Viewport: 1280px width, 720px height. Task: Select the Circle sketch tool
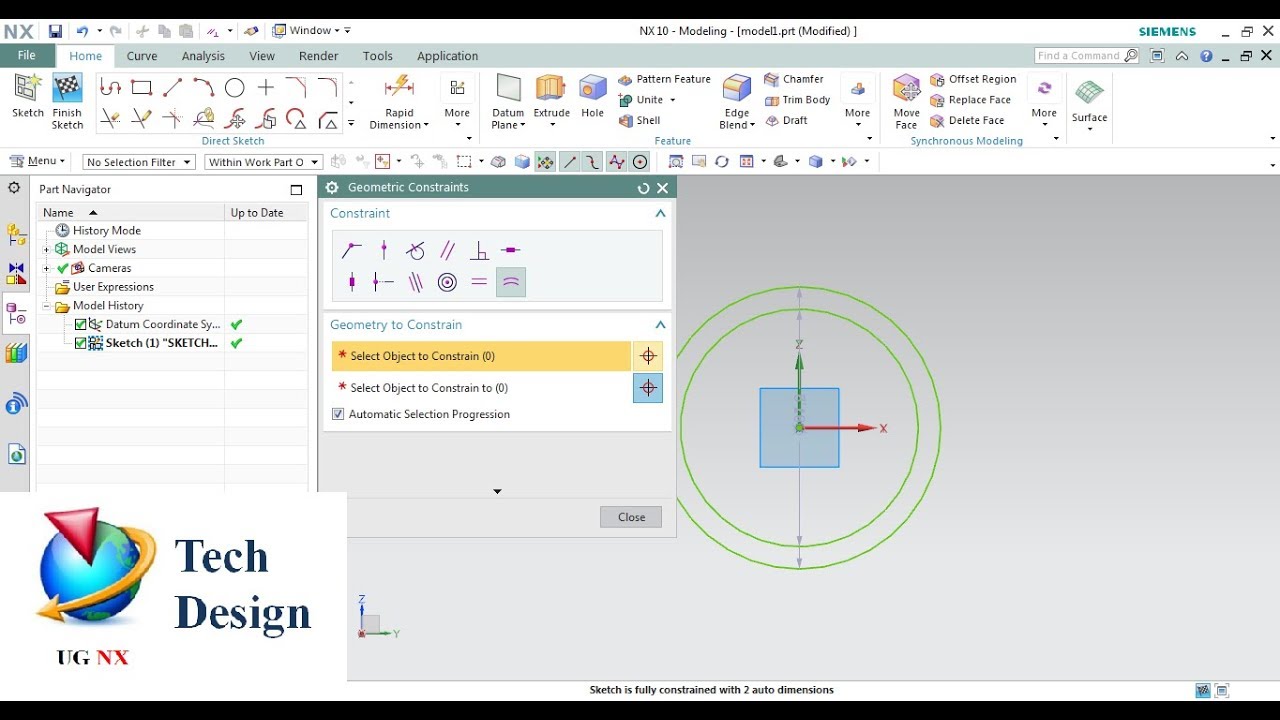point(234,88)
